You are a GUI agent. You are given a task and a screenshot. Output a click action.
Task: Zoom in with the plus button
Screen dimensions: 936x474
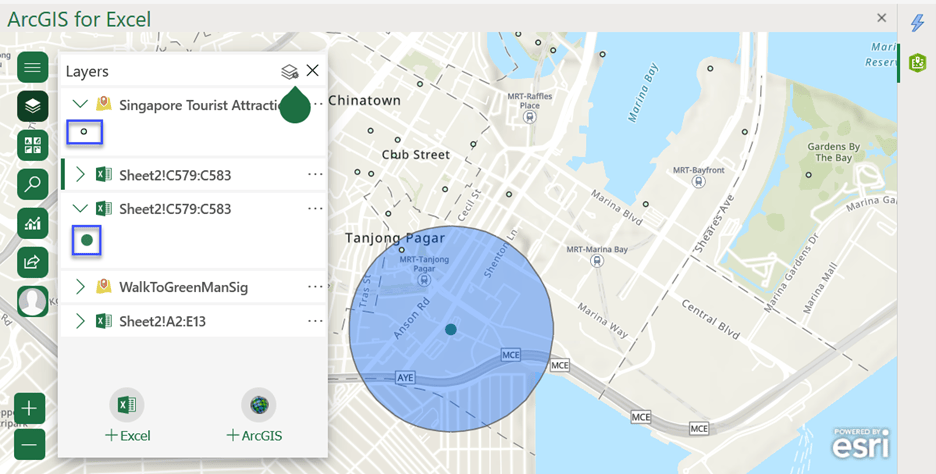[29, 409]
